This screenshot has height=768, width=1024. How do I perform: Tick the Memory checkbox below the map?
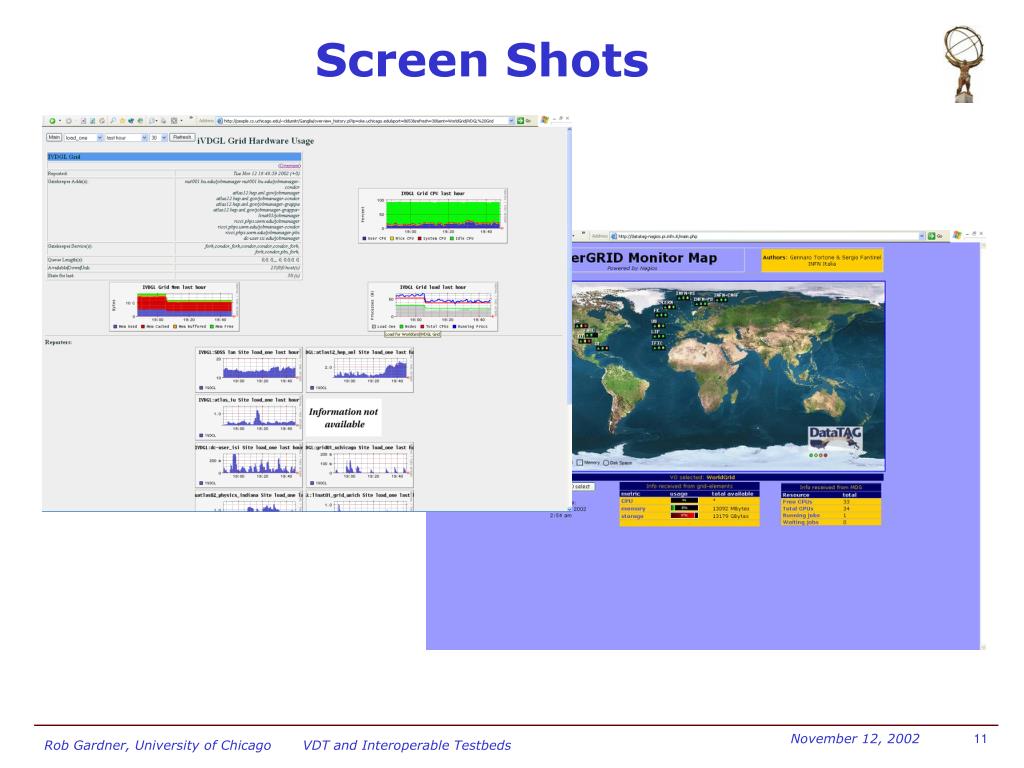pos(579,462)
